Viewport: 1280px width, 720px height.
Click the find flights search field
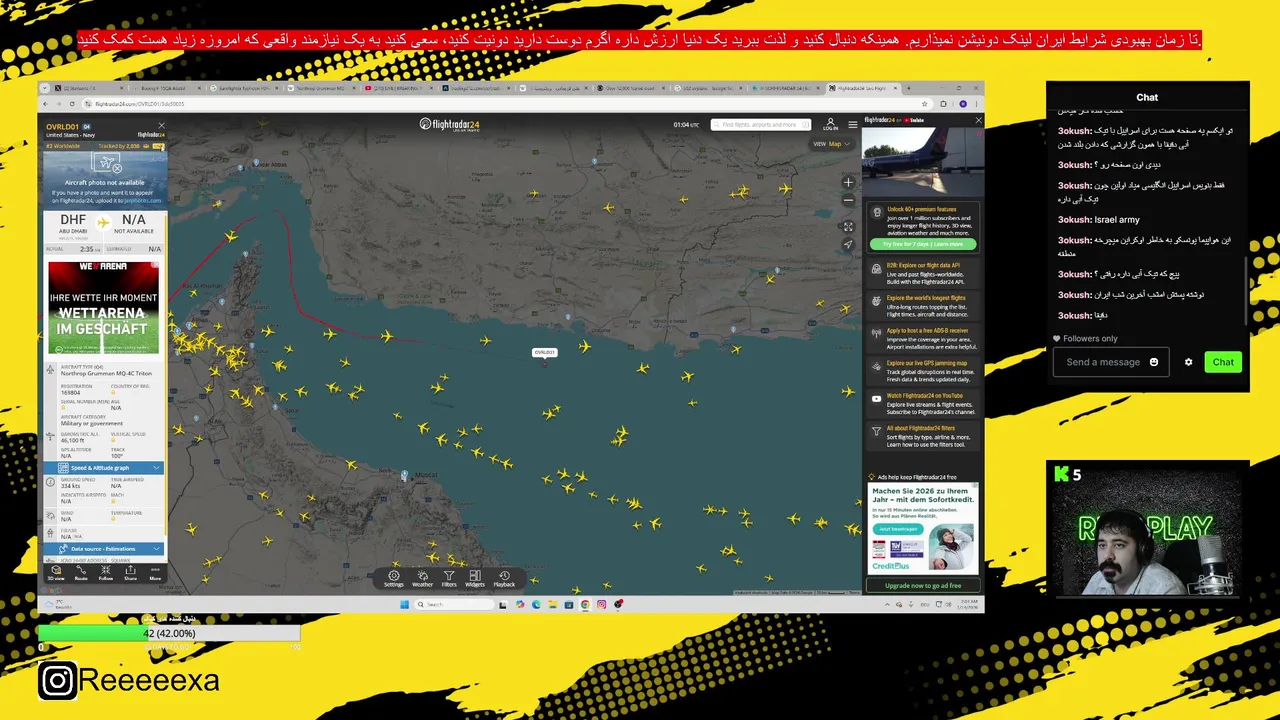(760, 125)
